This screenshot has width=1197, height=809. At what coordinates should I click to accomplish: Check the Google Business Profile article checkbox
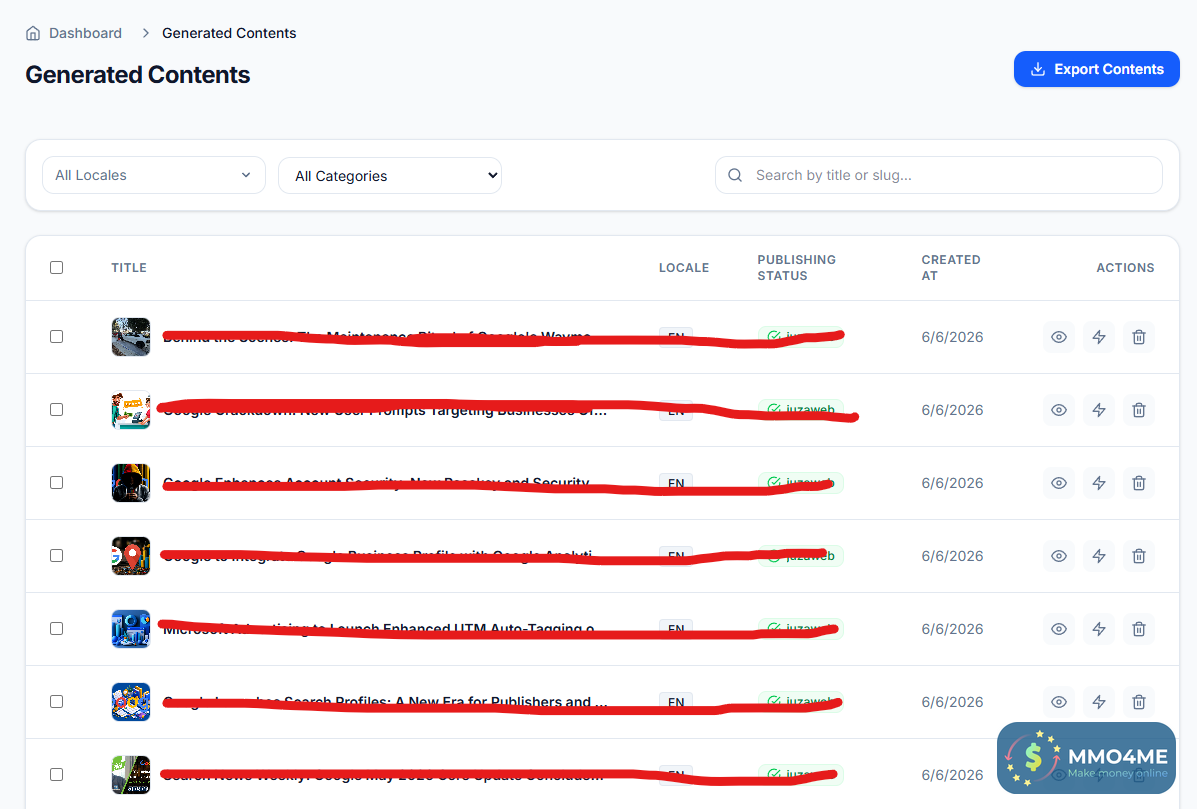click(56, 556)
